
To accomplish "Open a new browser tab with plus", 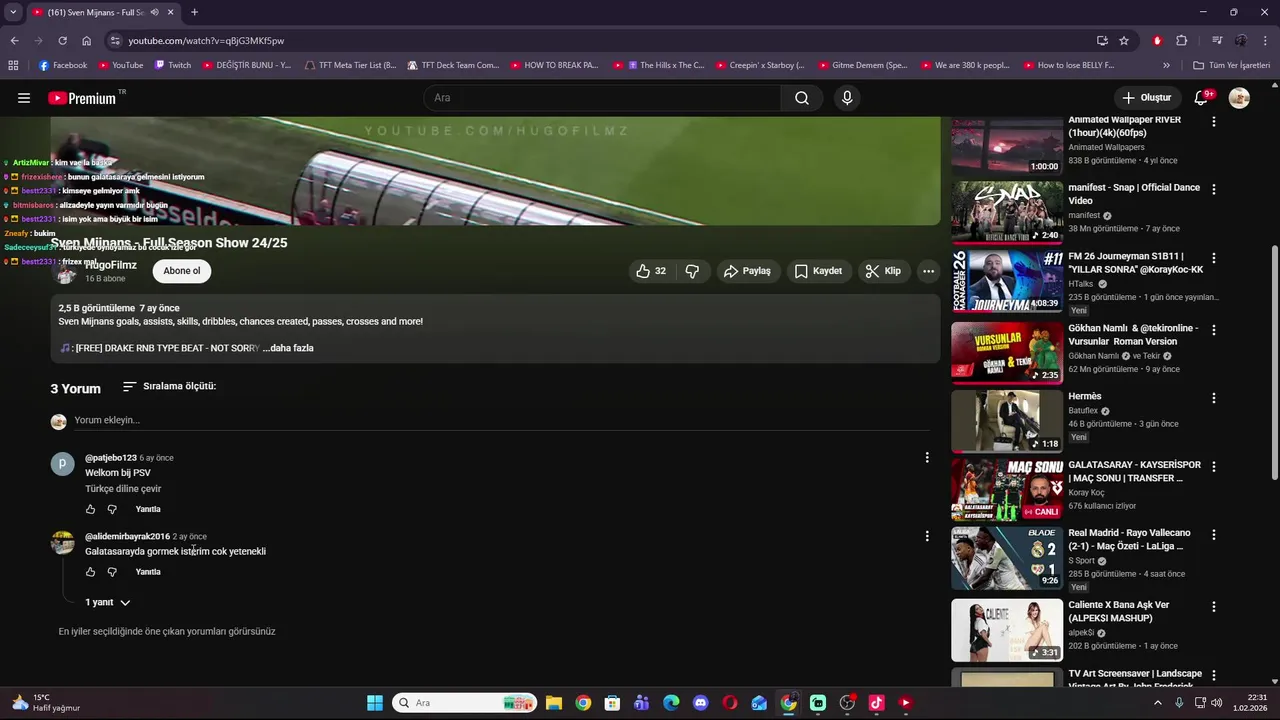I will (194, 12).
